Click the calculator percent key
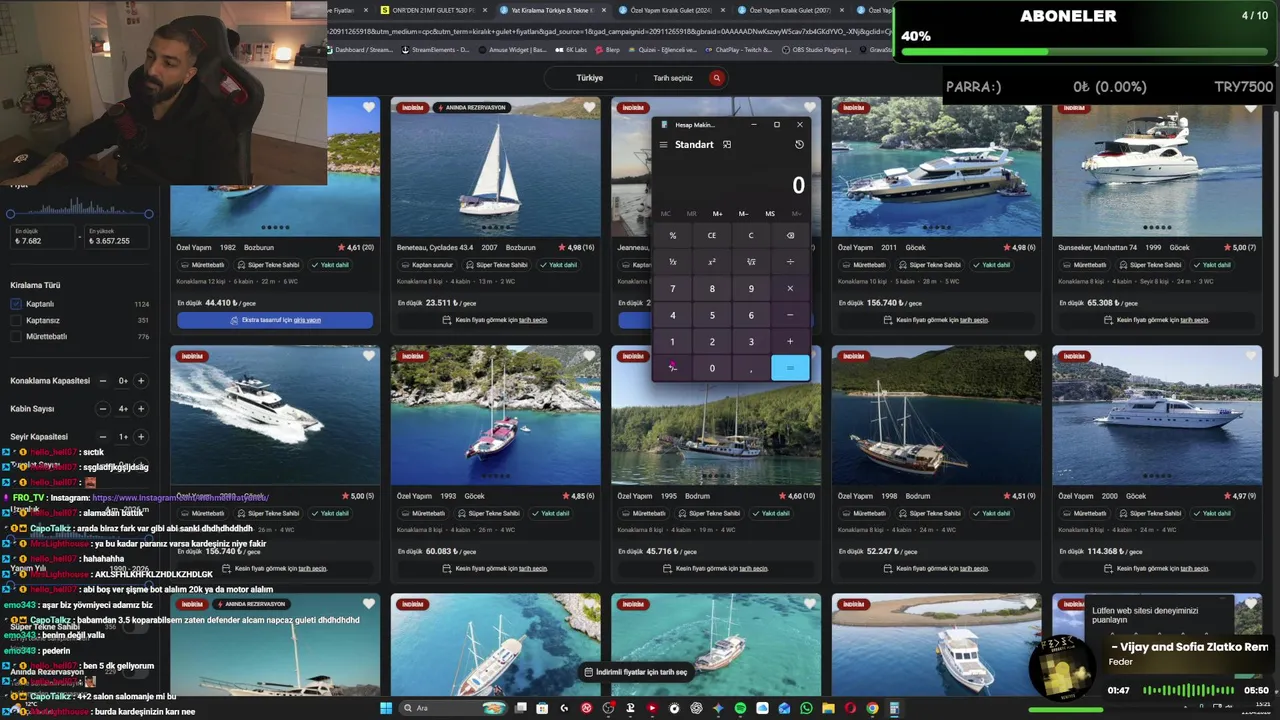The height and width of the screenshot is (720, 1280). (673, 236)
